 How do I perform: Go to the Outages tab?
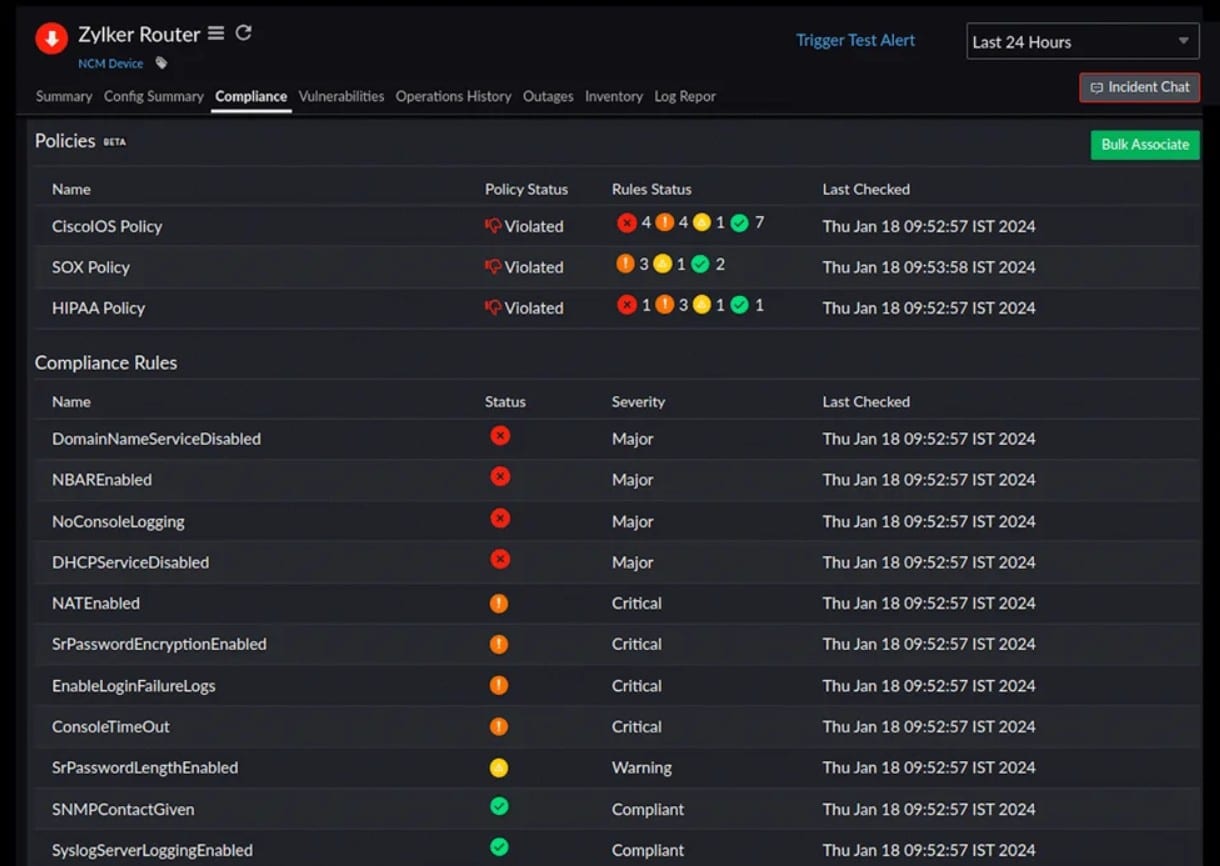[x=548, y=96]
